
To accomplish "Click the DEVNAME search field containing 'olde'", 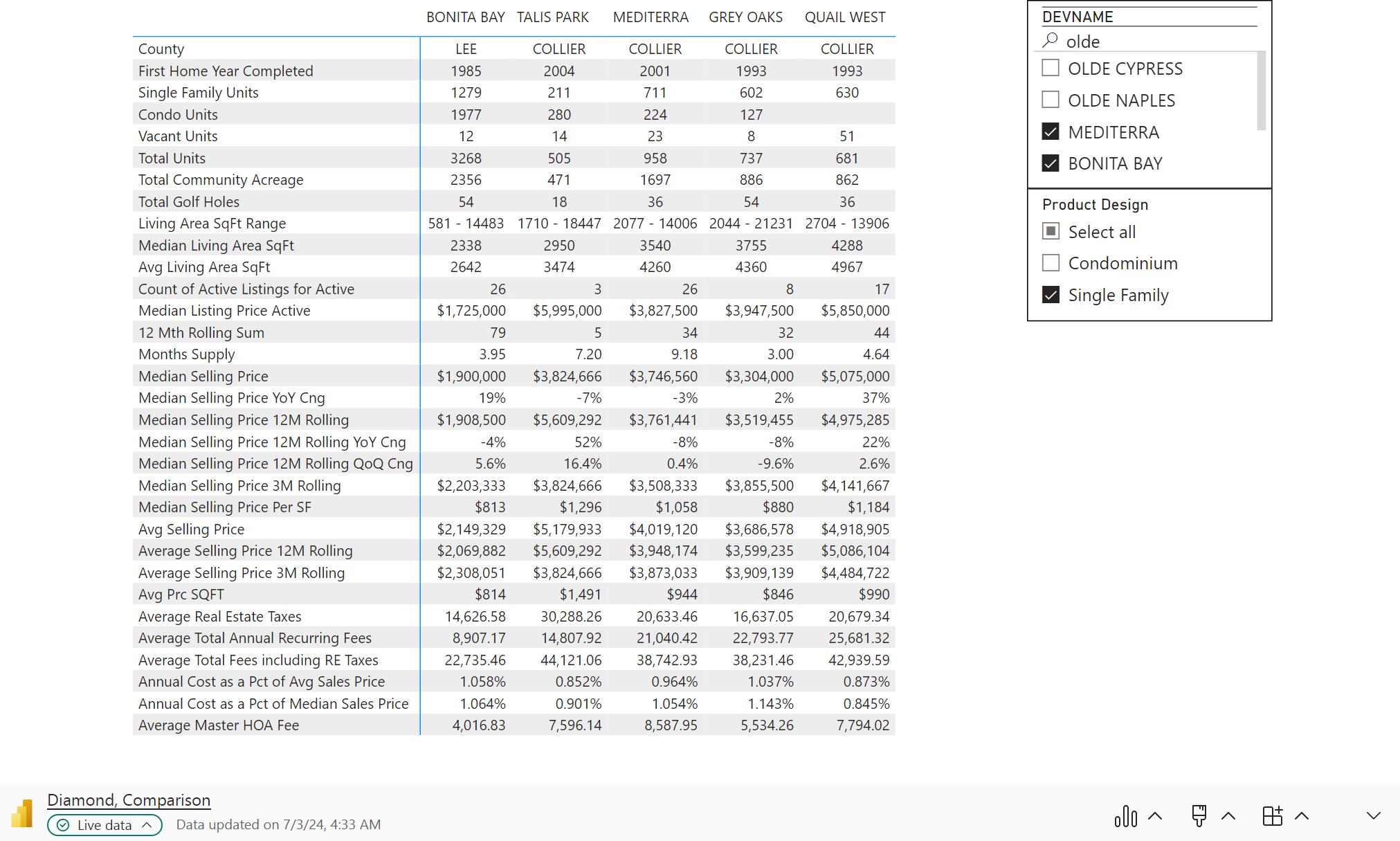I will tap(1149, 42).
